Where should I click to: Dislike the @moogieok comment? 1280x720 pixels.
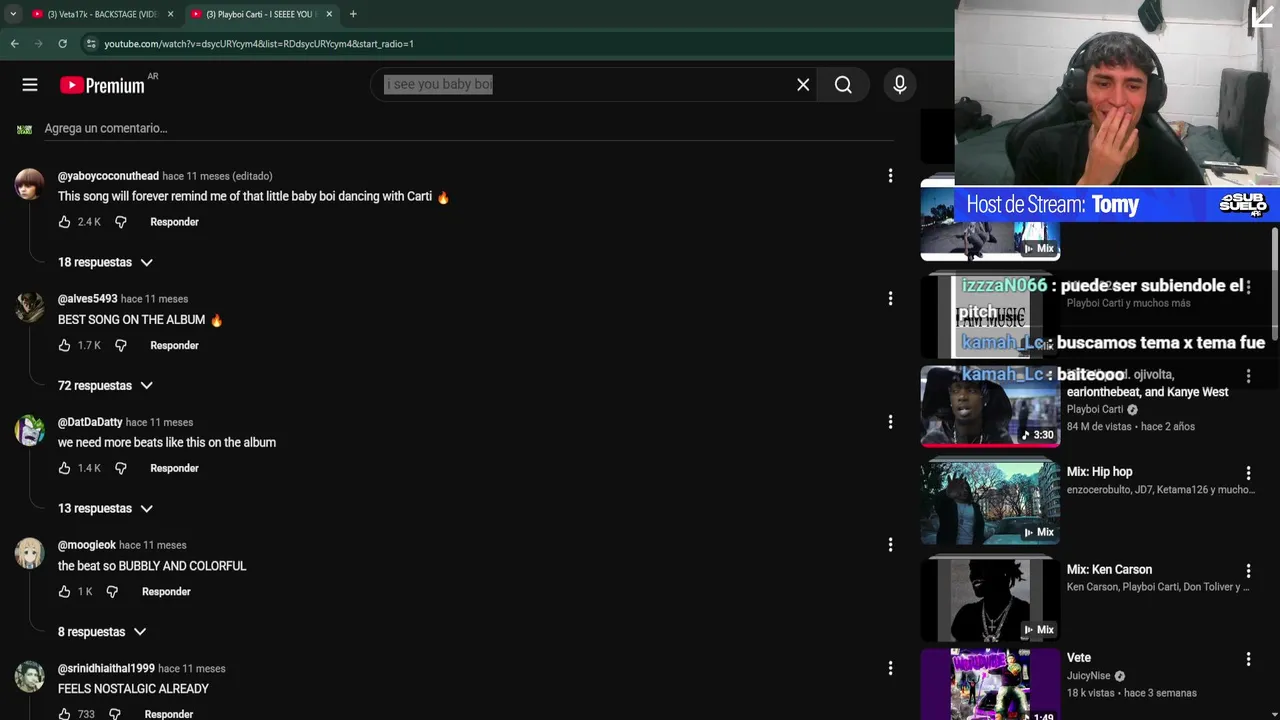[x=112, y=592]
